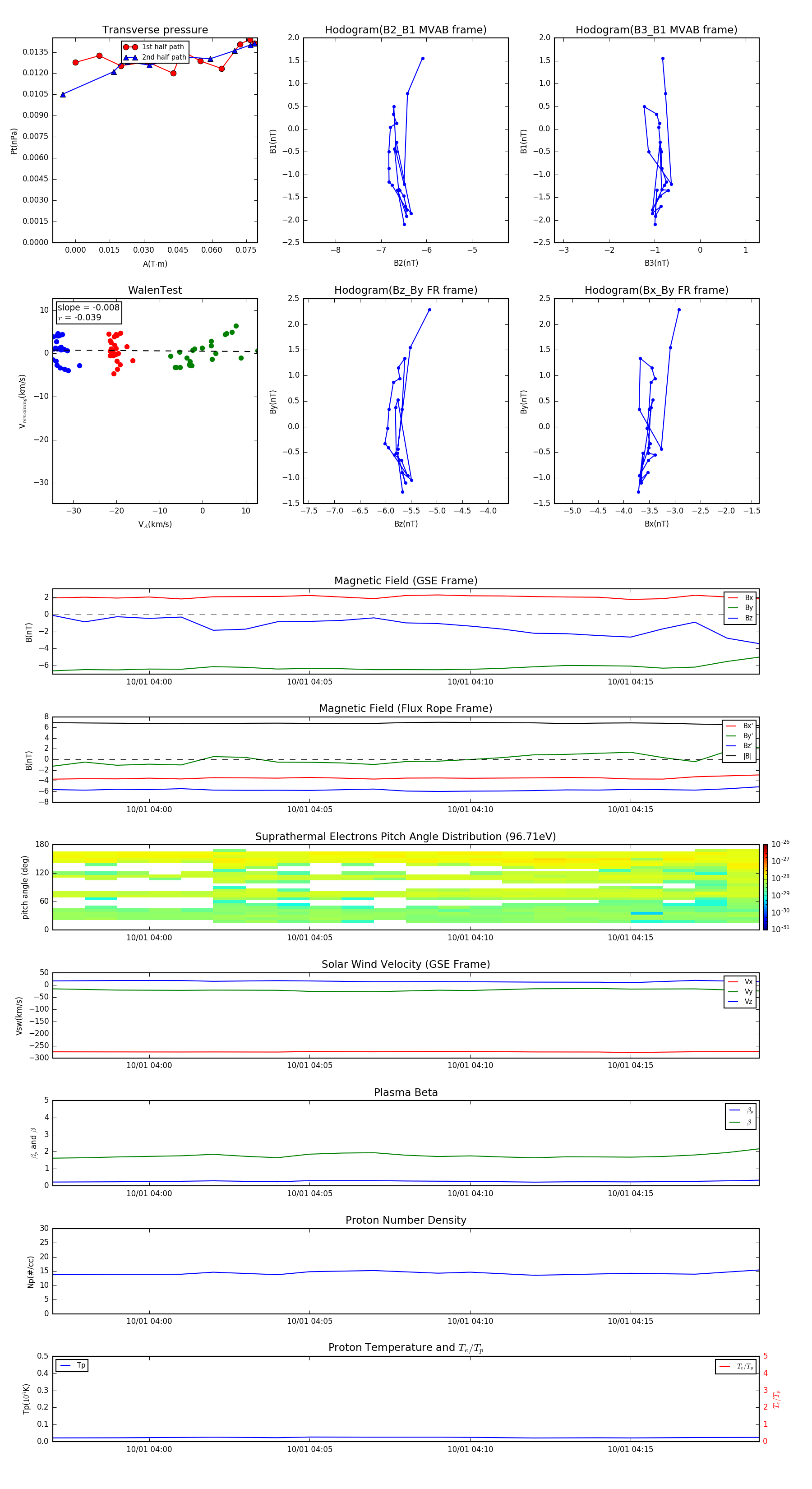
Task: Click the "Bz(nT)" x-axis label
Action: coord(406,524)
